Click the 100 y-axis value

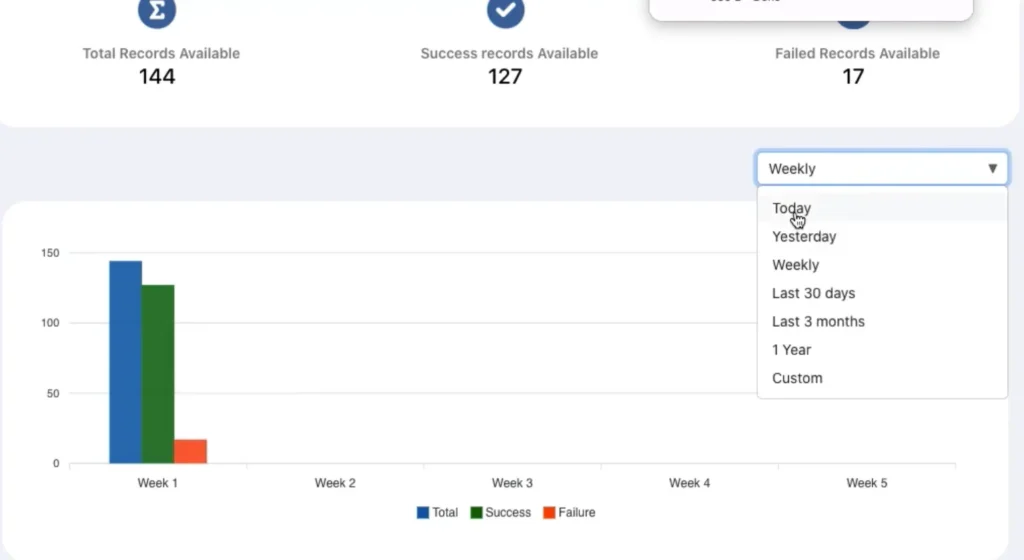(x=50, y=323)
